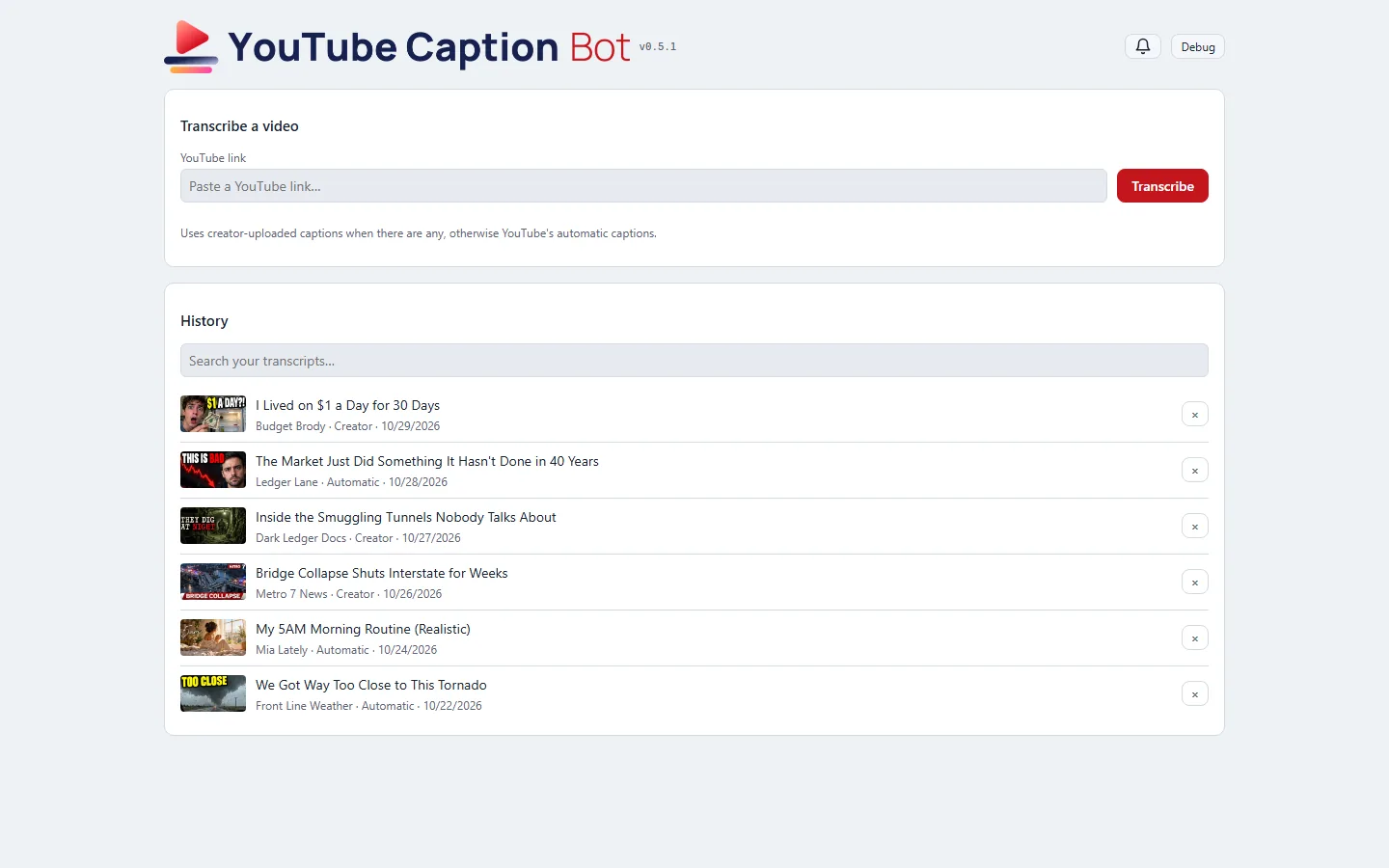Image resolution: width=1389 pixels, height=868 pixels.
Task: Remove the Smuggling Tunnels transcript
Action: 1194,527
